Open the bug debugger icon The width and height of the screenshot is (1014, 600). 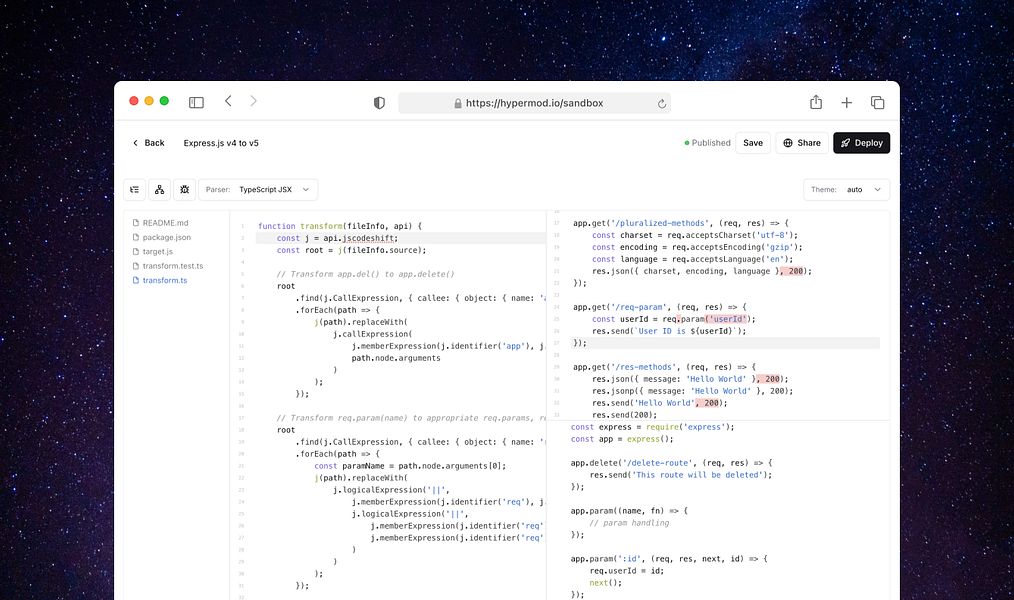click(184, 189)
